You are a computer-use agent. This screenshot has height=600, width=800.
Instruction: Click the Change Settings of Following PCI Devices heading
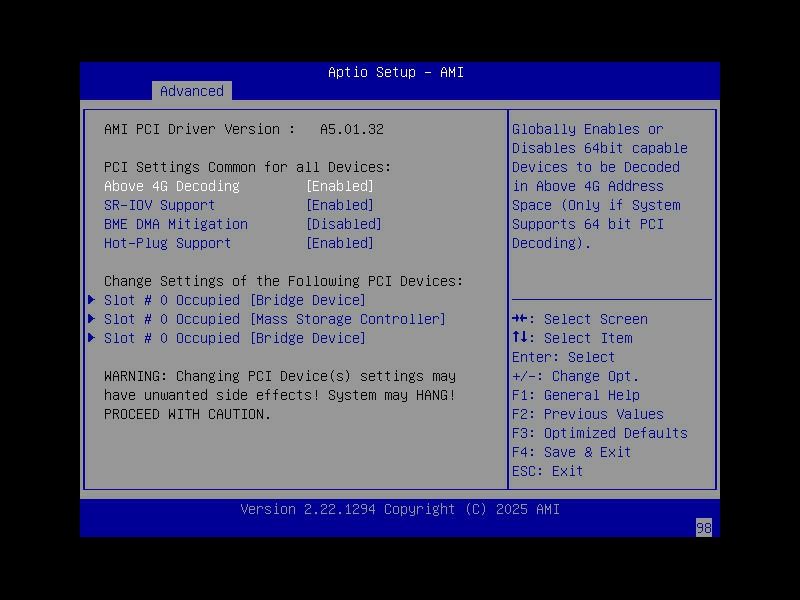tap(283, 281)
